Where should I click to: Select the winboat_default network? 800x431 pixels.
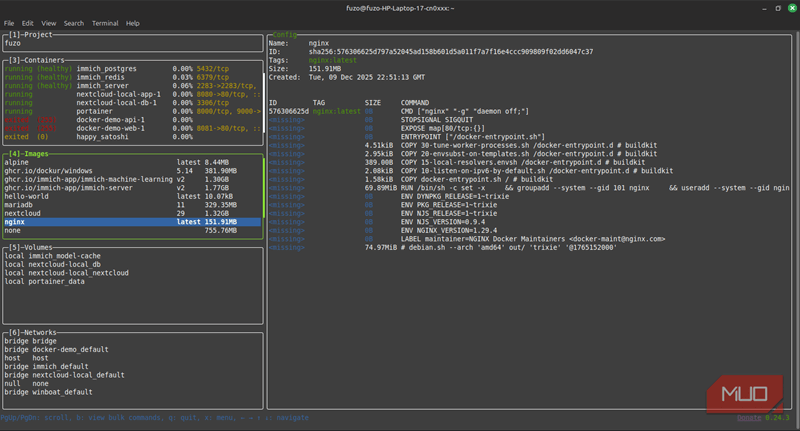pyautogui.click(x=48, y=392)
